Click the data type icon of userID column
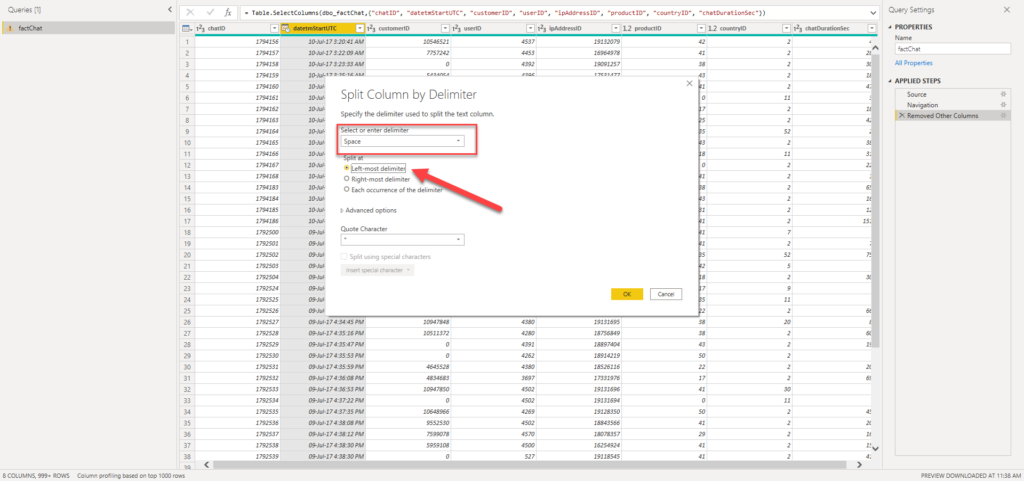Screen dimensions: 1024x481 click(456, 28)
